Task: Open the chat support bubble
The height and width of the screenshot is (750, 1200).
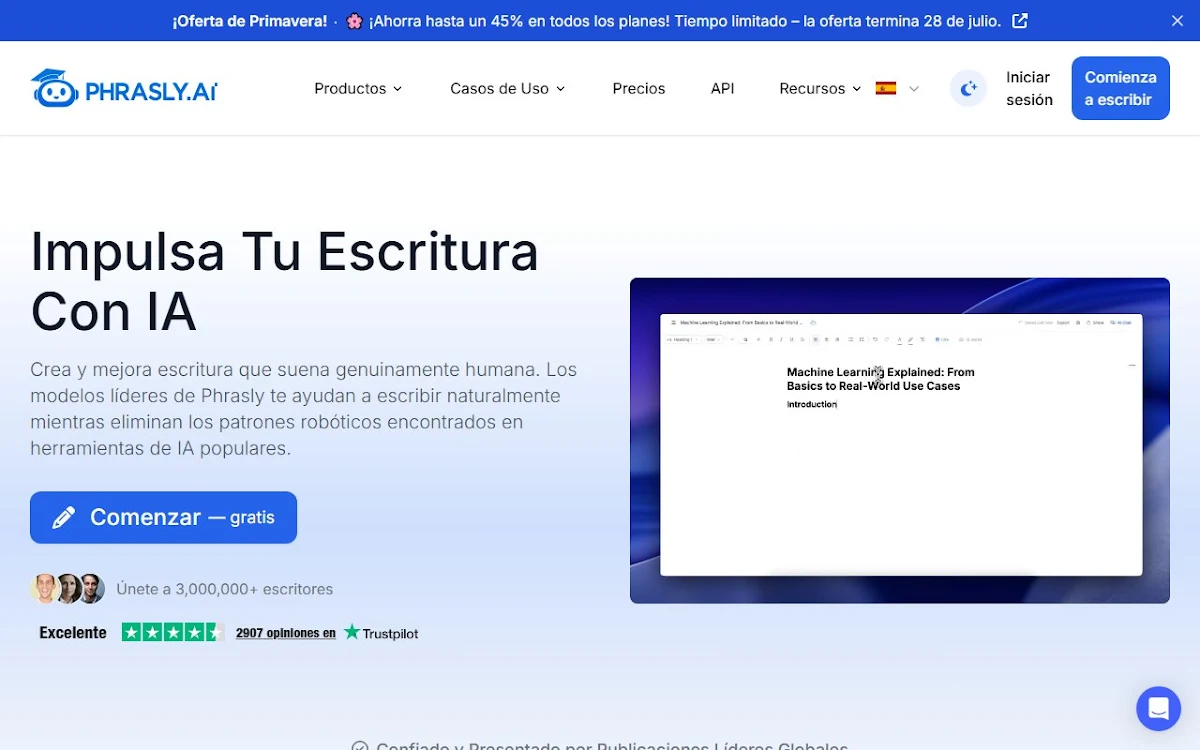Action: pos(1158,709)
